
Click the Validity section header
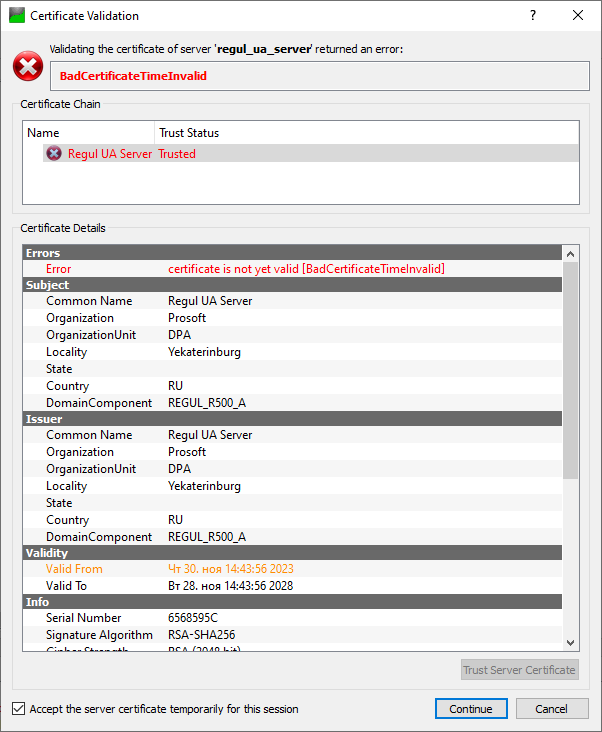pyautogui.click(x=292, y=552)
